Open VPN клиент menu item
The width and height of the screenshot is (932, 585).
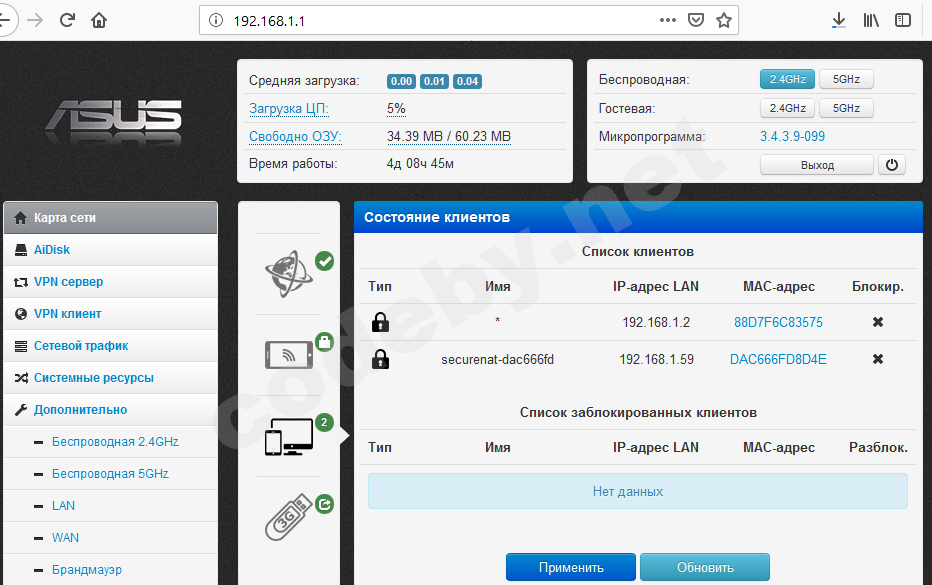[x=111, y=314]
